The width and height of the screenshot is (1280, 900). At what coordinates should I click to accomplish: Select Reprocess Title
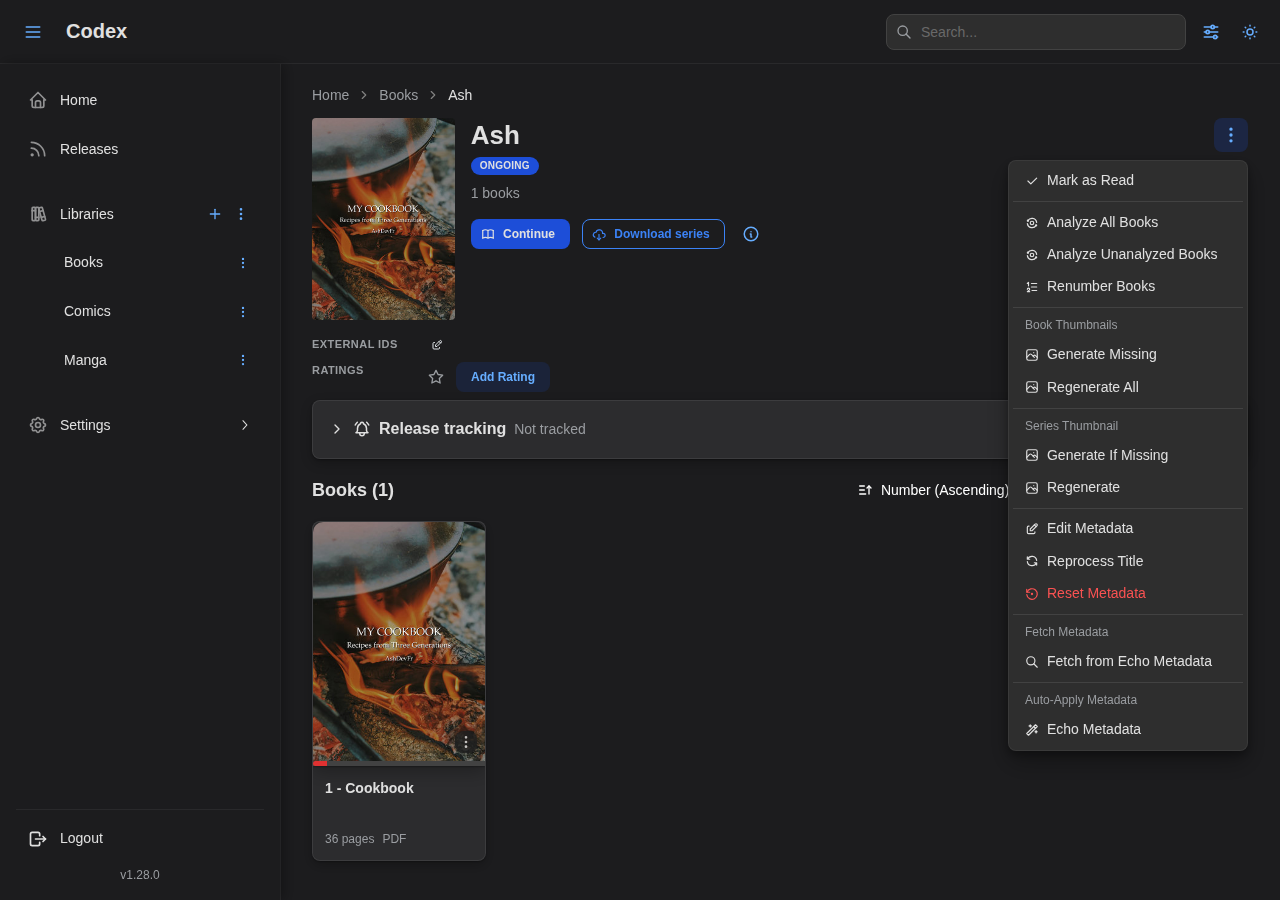[1128, 561]
